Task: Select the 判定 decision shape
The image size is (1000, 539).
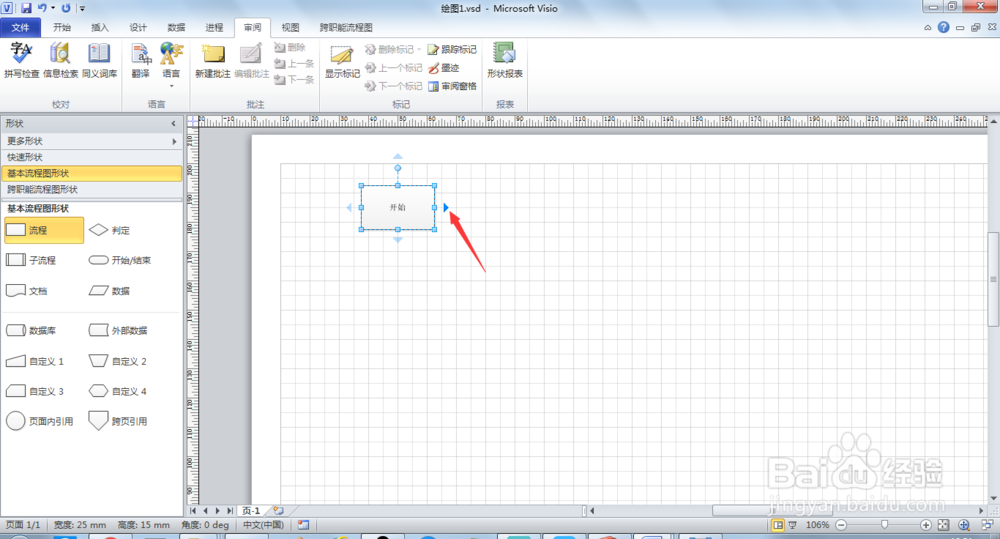Action: pyautogui.click(x=109, y=230)
